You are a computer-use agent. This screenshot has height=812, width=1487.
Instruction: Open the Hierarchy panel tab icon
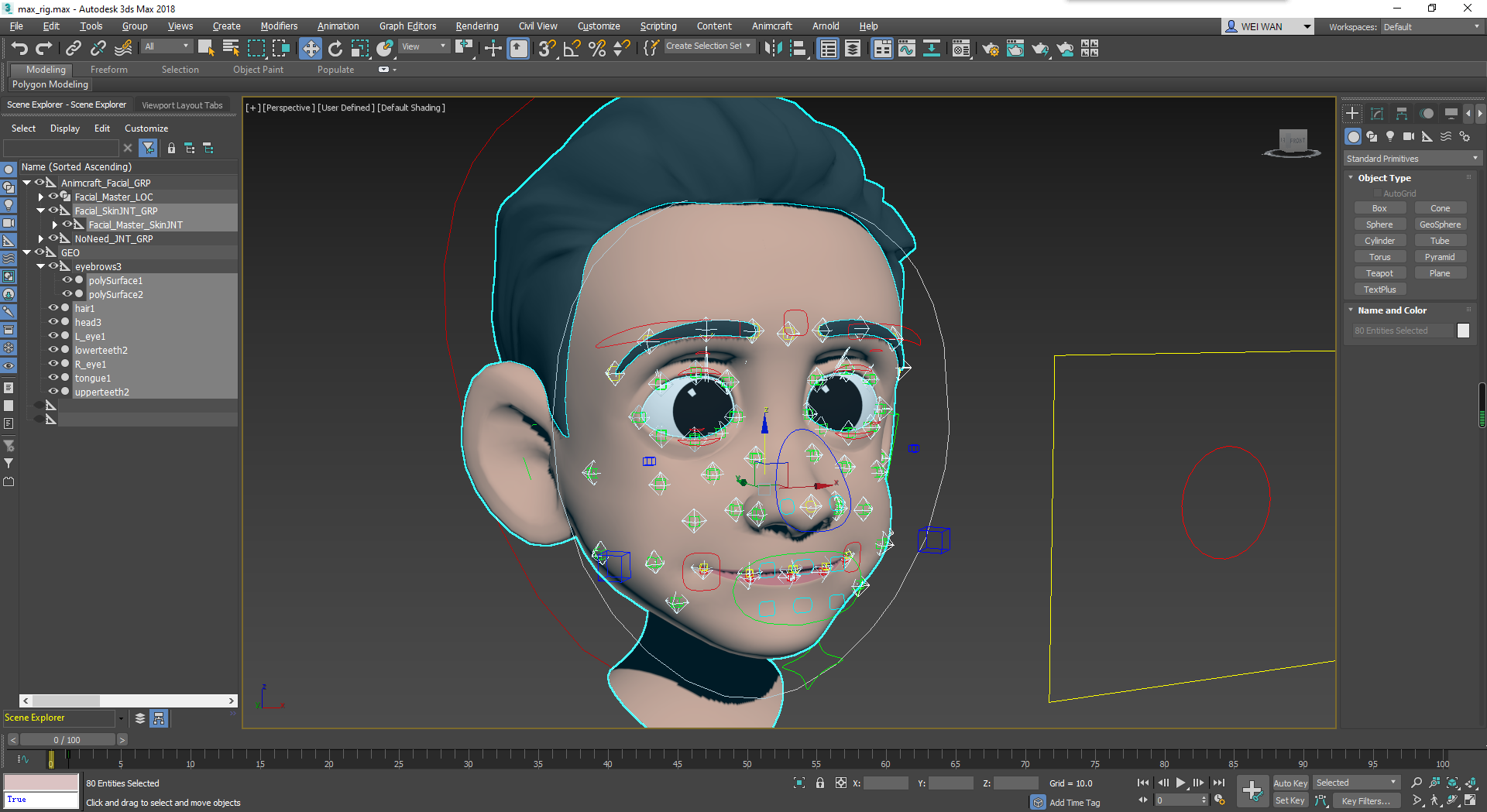point(1402,113)
